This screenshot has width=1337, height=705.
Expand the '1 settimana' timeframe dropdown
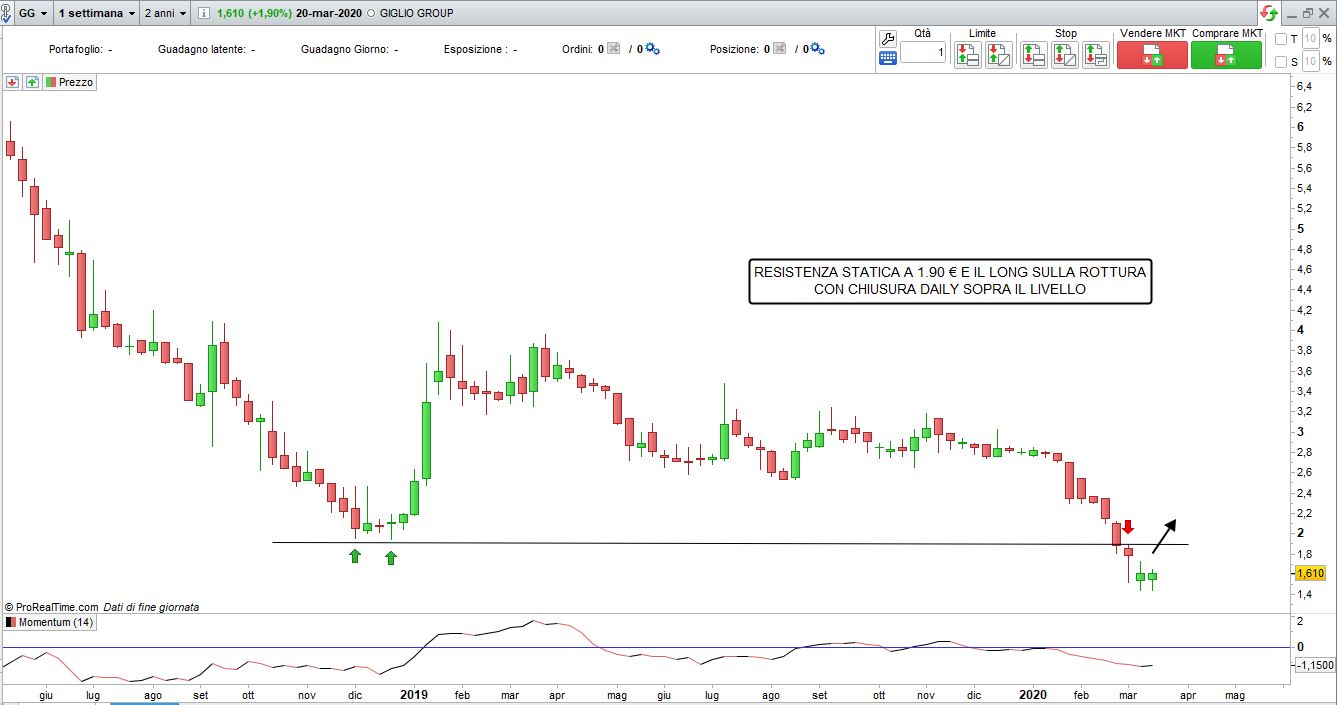96,14
